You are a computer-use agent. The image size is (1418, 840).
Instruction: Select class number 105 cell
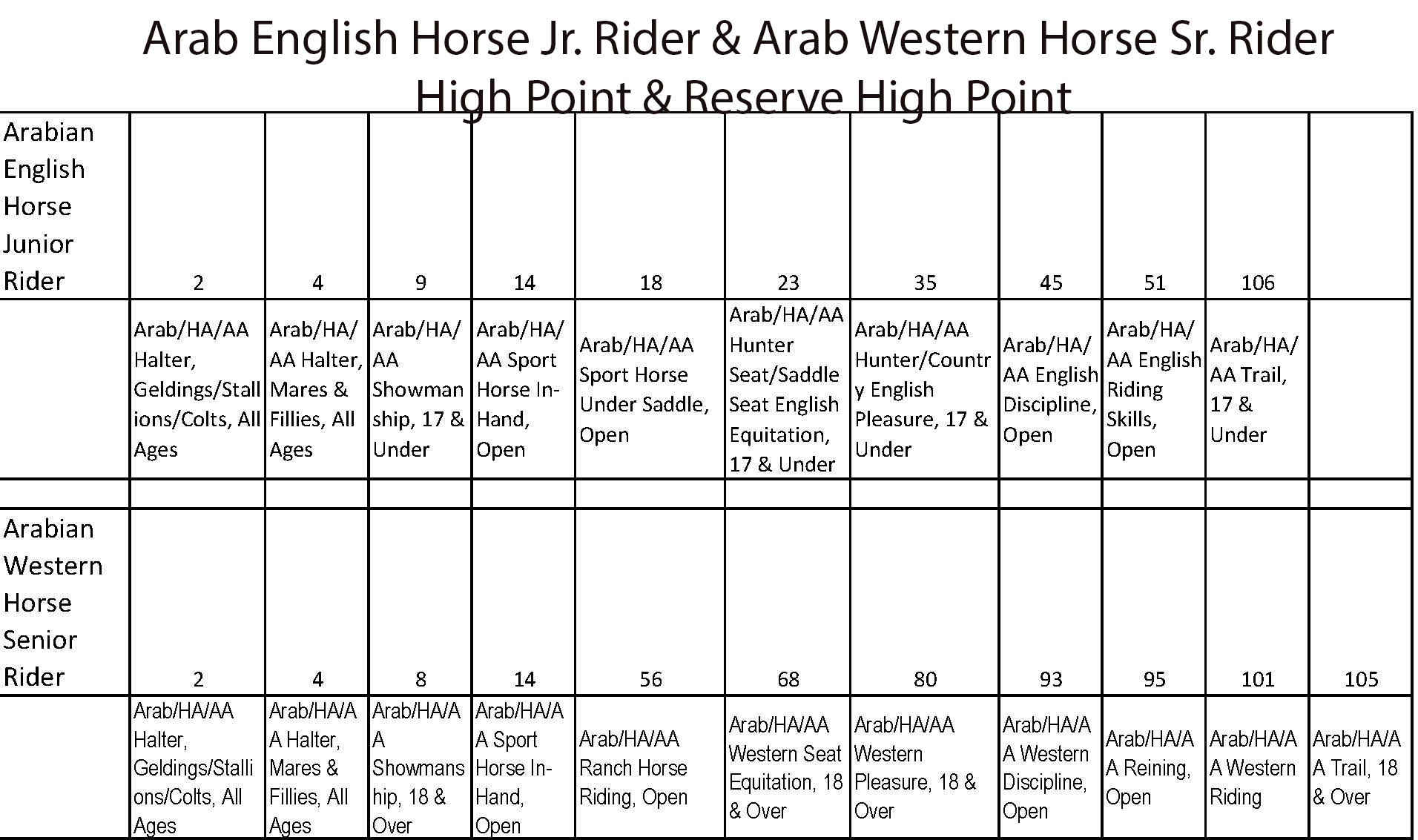click(x=1361, y=679)
